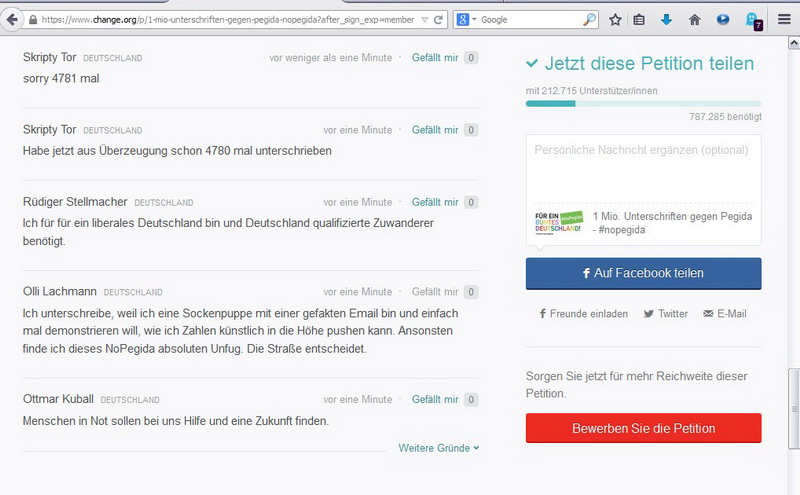The height and width of the screenshot is (495, 800).
Task: Click the magnifier icon in the search box
Action: (590, 20)
